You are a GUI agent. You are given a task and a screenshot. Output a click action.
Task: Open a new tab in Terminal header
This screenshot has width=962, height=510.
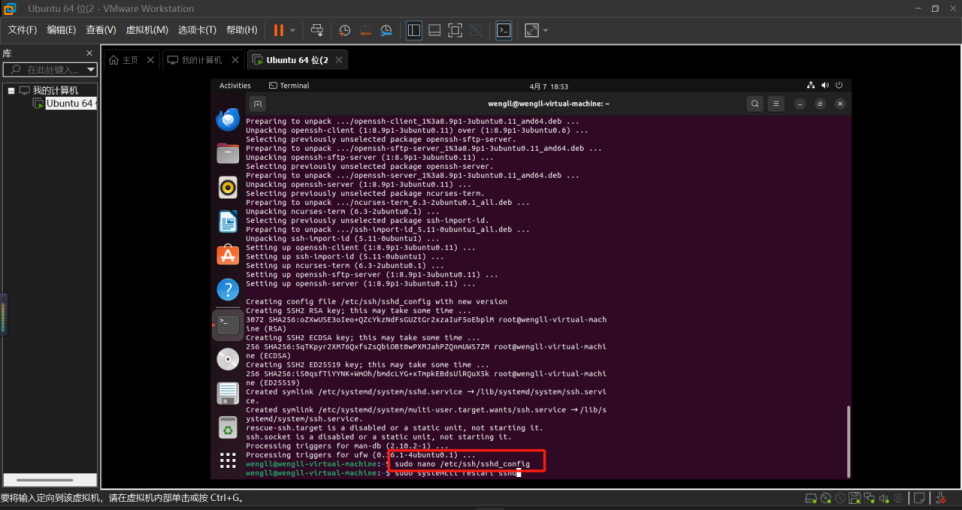258,104
